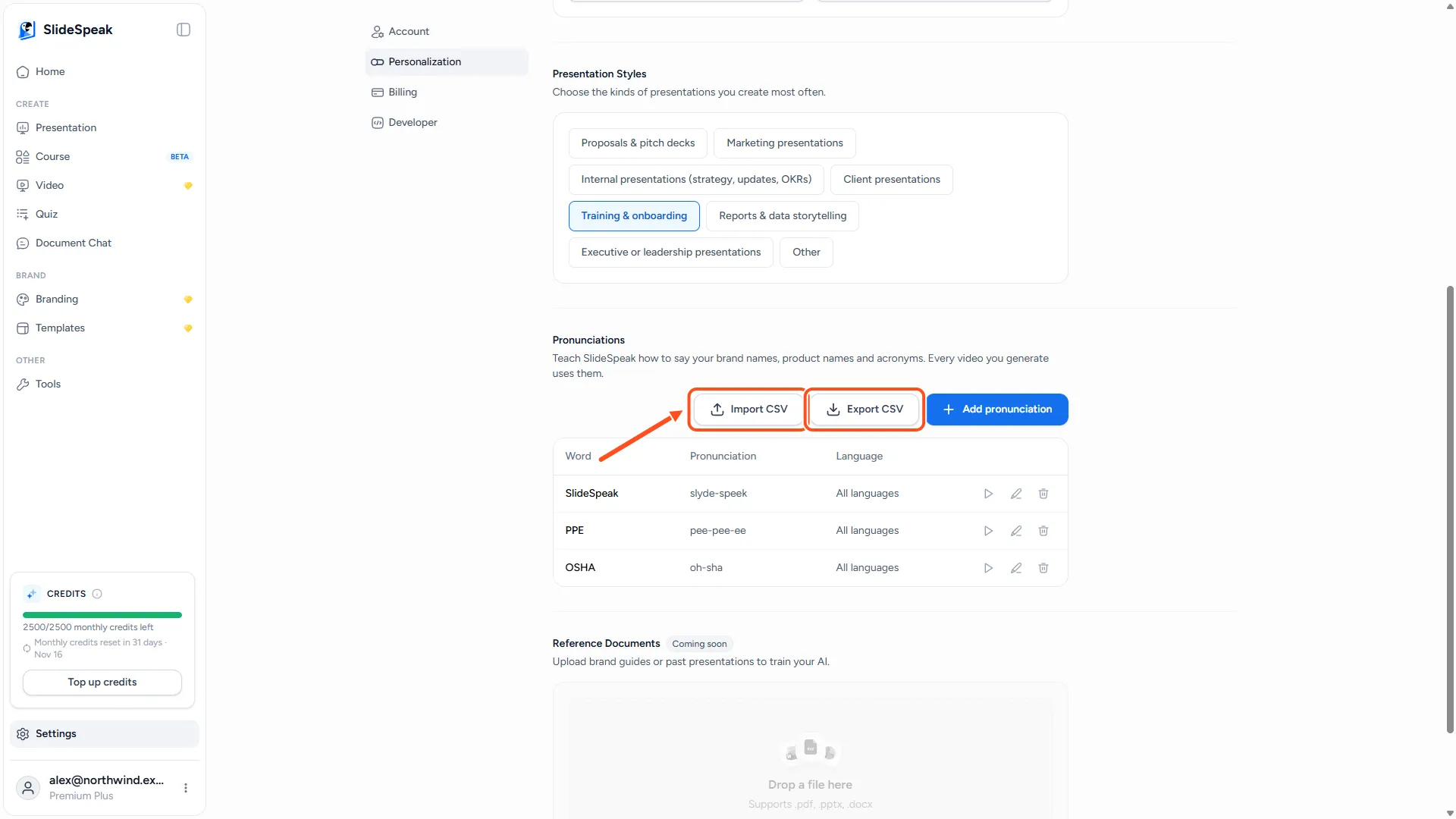
Task: Open Branding in sidebar
Action: (105, 300)
